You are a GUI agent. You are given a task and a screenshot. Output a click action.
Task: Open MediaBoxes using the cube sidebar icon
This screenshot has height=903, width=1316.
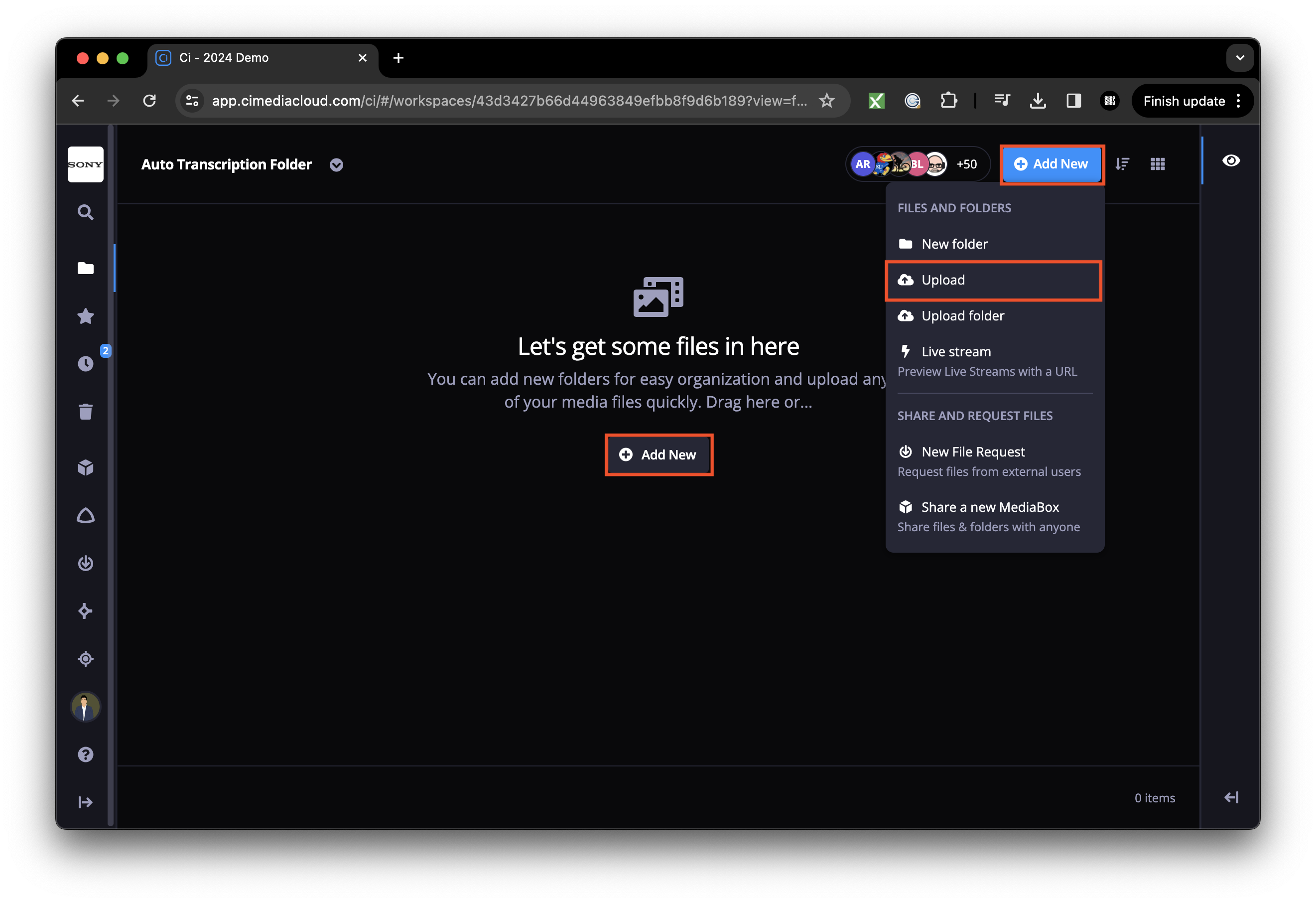click(x=86, y=467)
